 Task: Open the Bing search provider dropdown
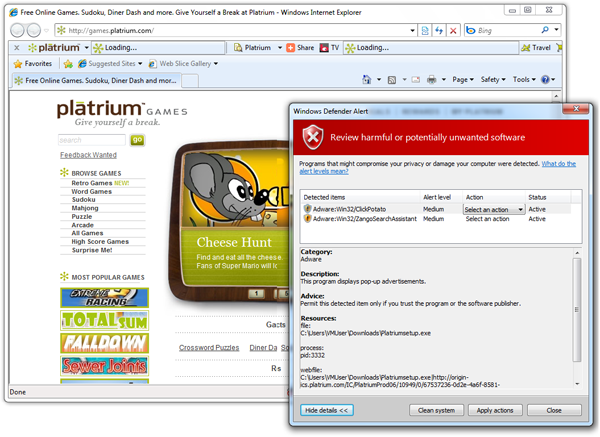click(x=556, y=30)
